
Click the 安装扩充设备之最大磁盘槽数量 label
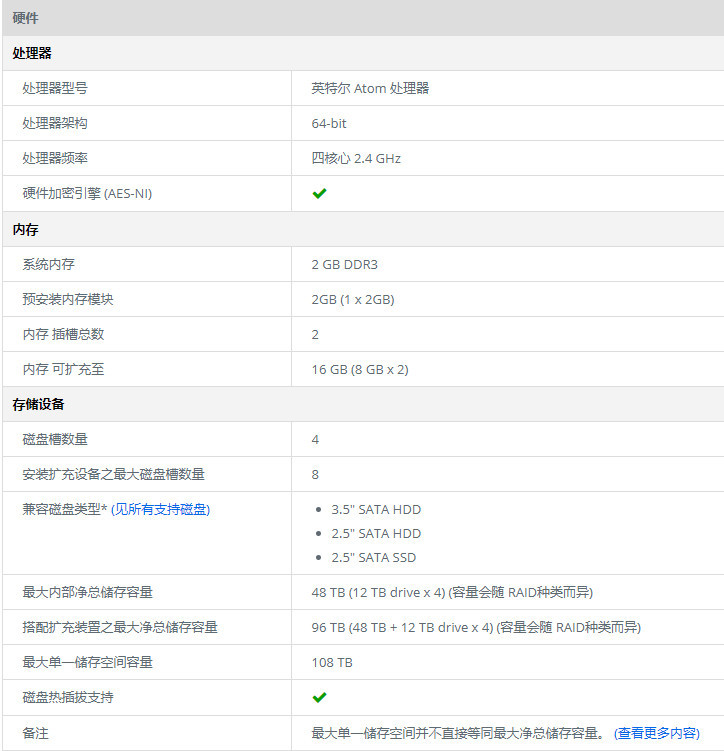[113, 474]
